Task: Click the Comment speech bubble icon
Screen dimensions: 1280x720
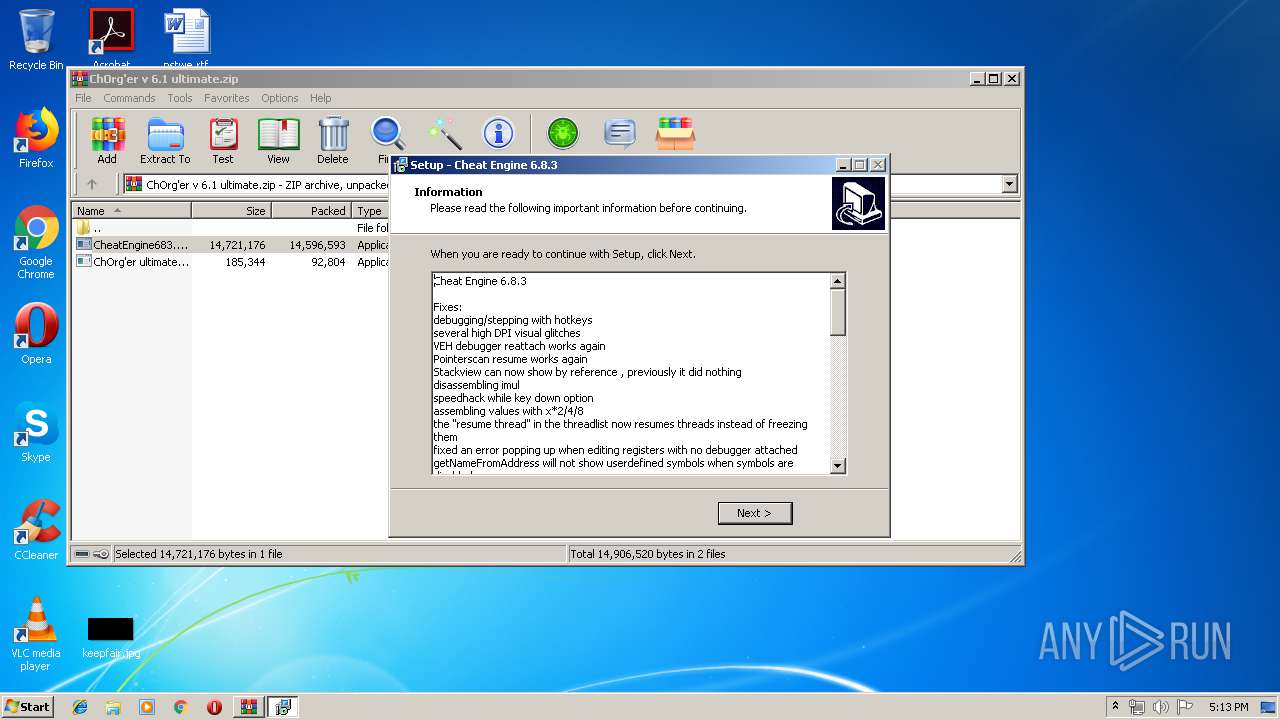Action: tap(620, 133)
